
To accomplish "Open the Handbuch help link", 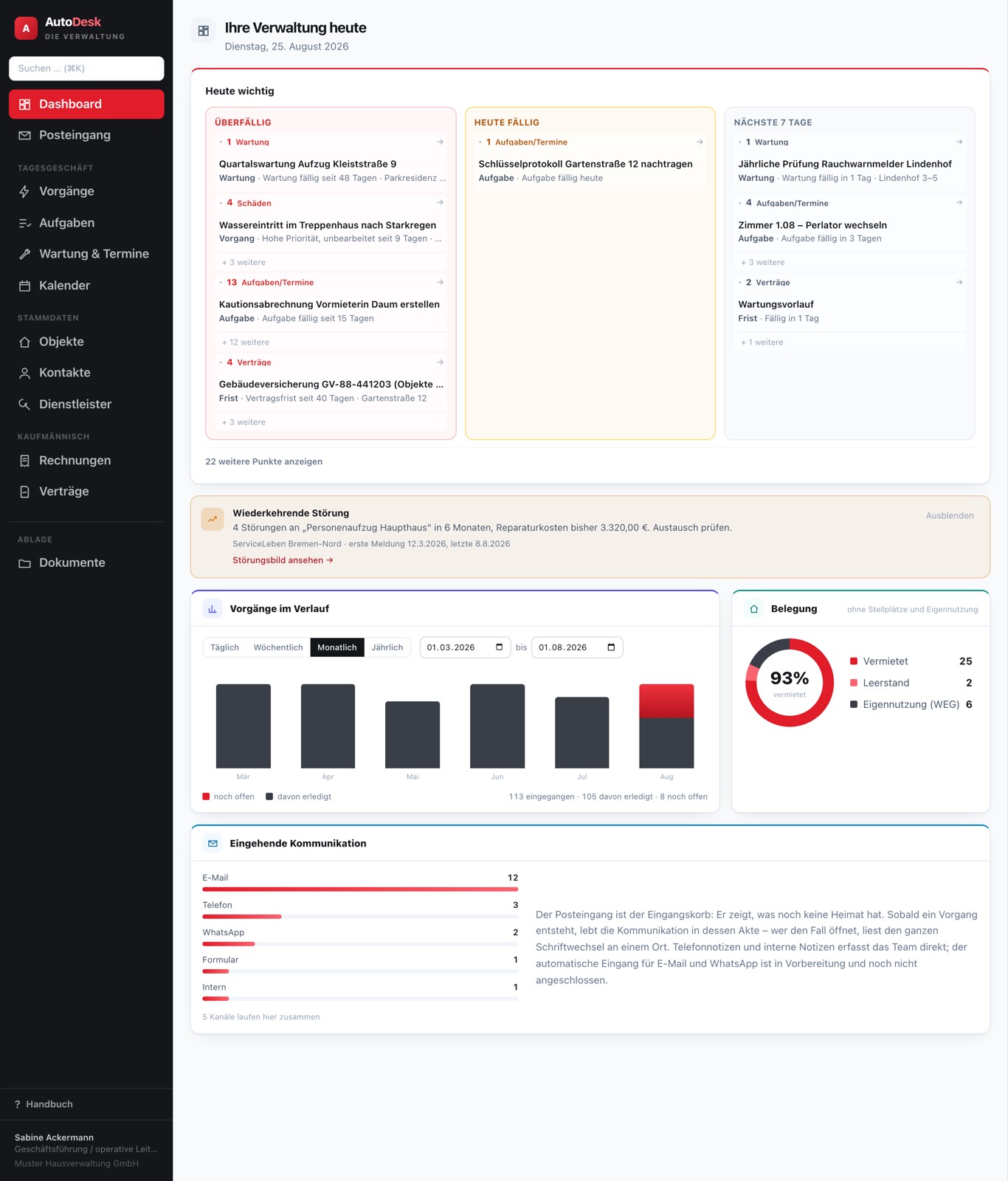I will pos(44,1104).
